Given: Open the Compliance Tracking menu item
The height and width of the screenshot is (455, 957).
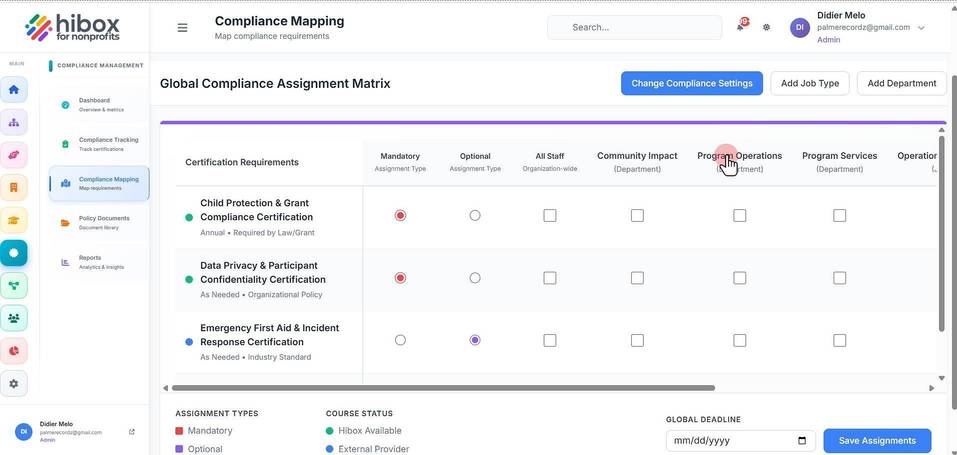Looking at the screenshot, I should tap(99, 144).
